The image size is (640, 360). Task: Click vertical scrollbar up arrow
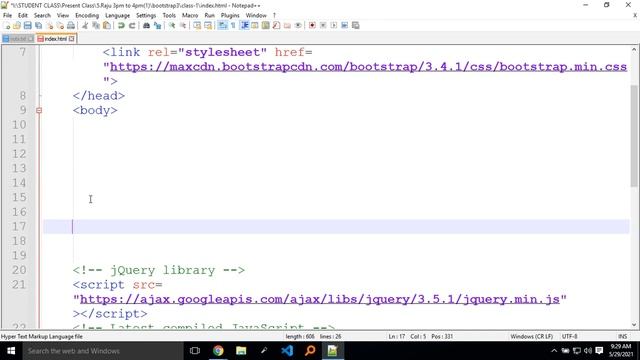tap(634, 49)
